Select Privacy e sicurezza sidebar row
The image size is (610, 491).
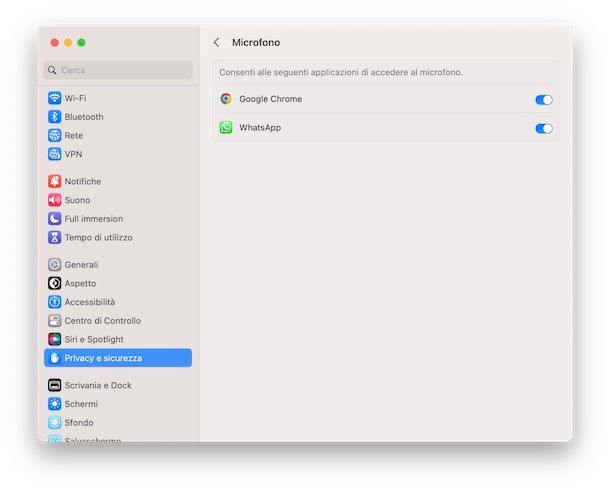click(118, 358)
